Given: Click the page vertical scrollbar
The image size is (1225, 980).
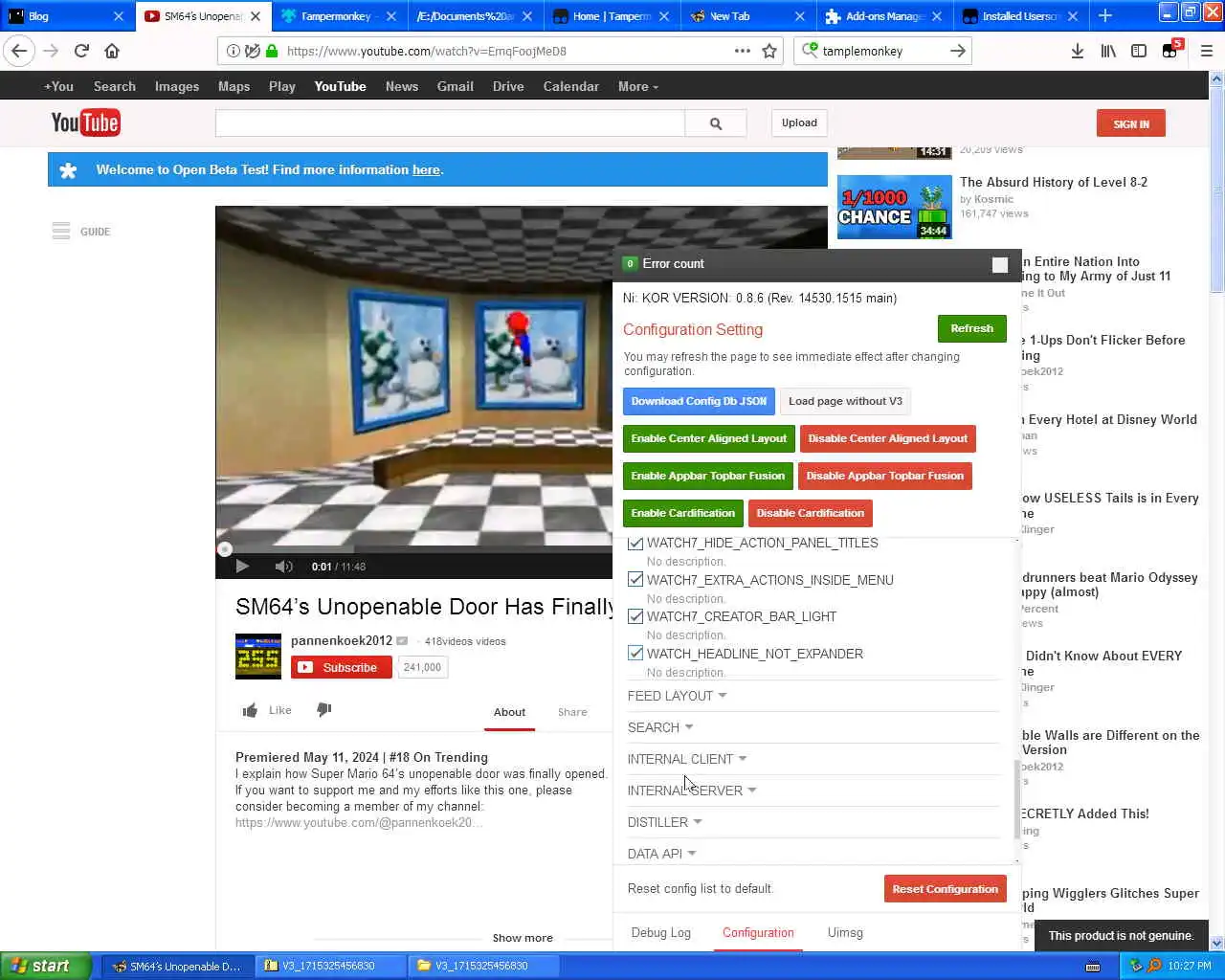Looking at the screenshot, I should pos(1216,191).
